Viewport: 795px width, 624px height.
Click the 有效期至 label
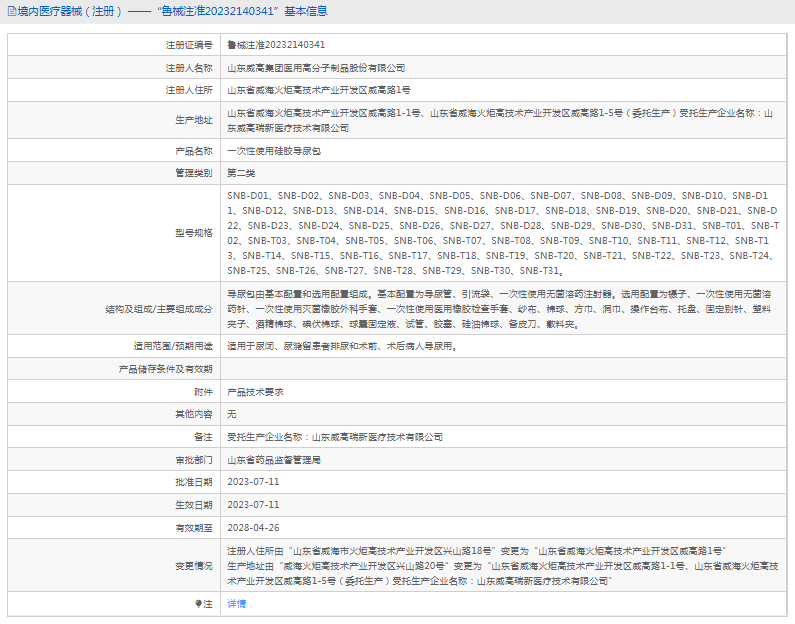(194, 528)
